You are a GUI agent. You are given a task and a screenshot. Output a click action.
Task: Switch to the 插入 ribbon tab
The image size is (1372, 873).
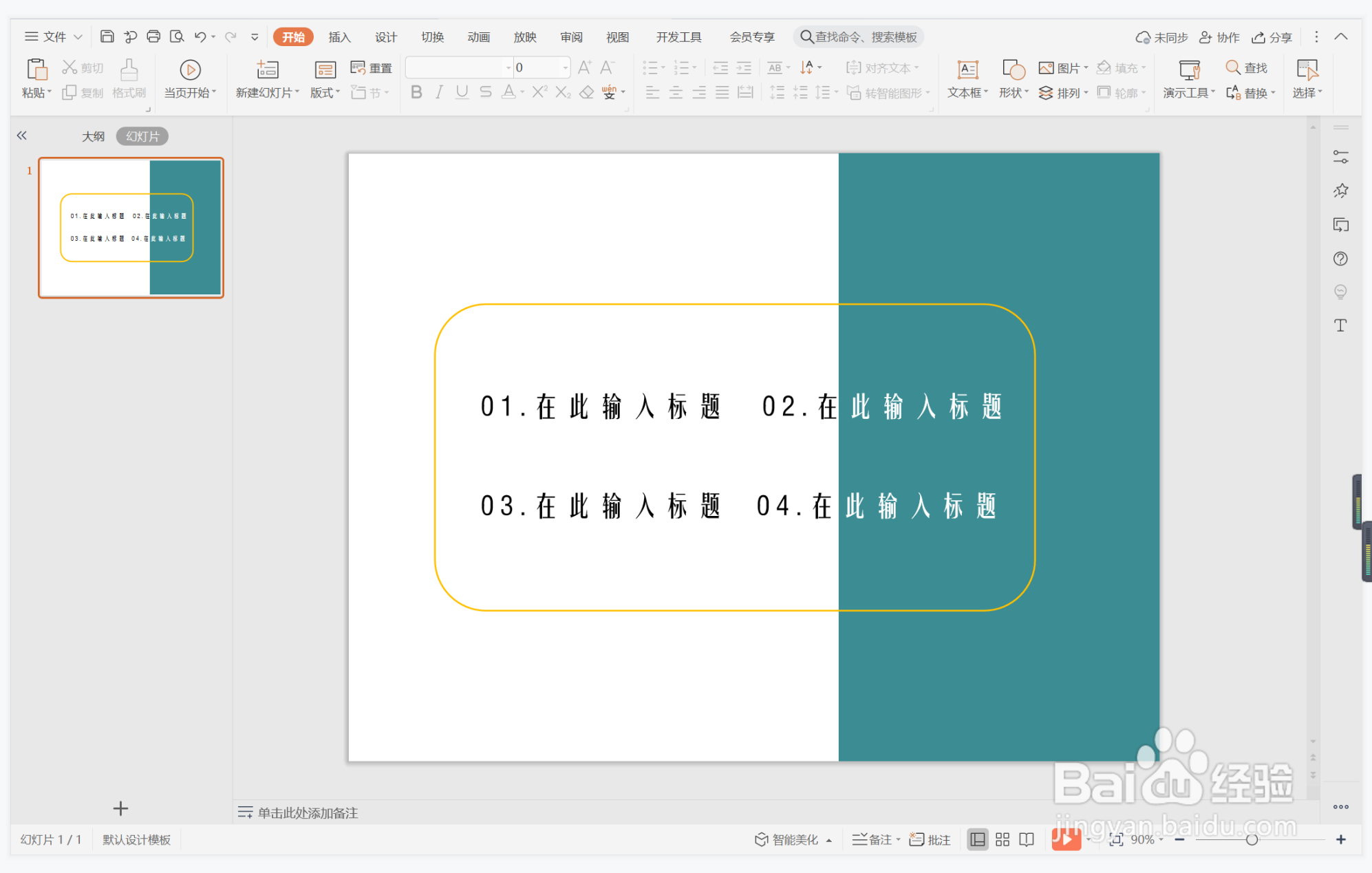[339, 36]
